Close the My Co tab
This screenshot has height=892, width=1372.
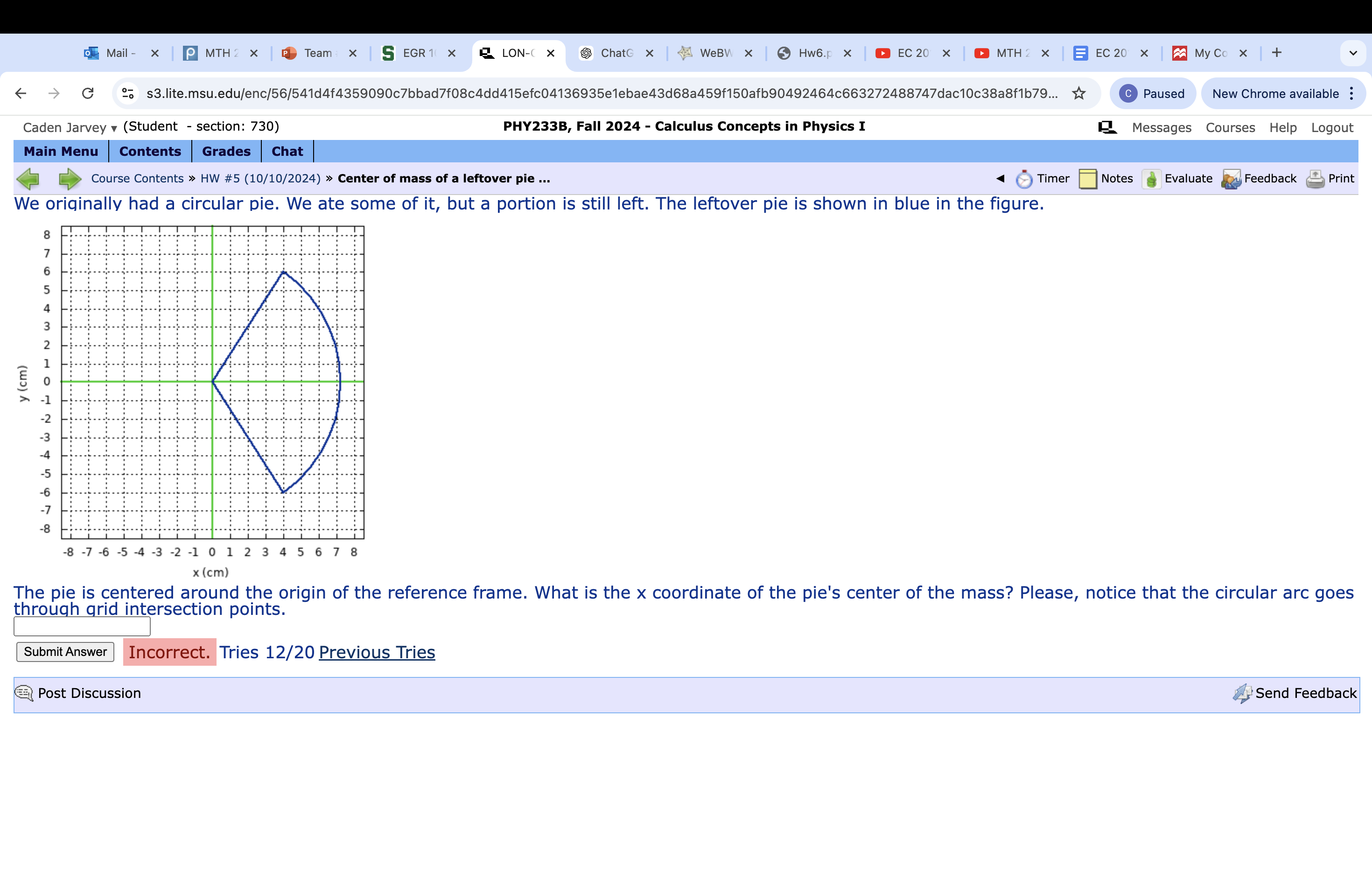click(x=1243, y=53)
